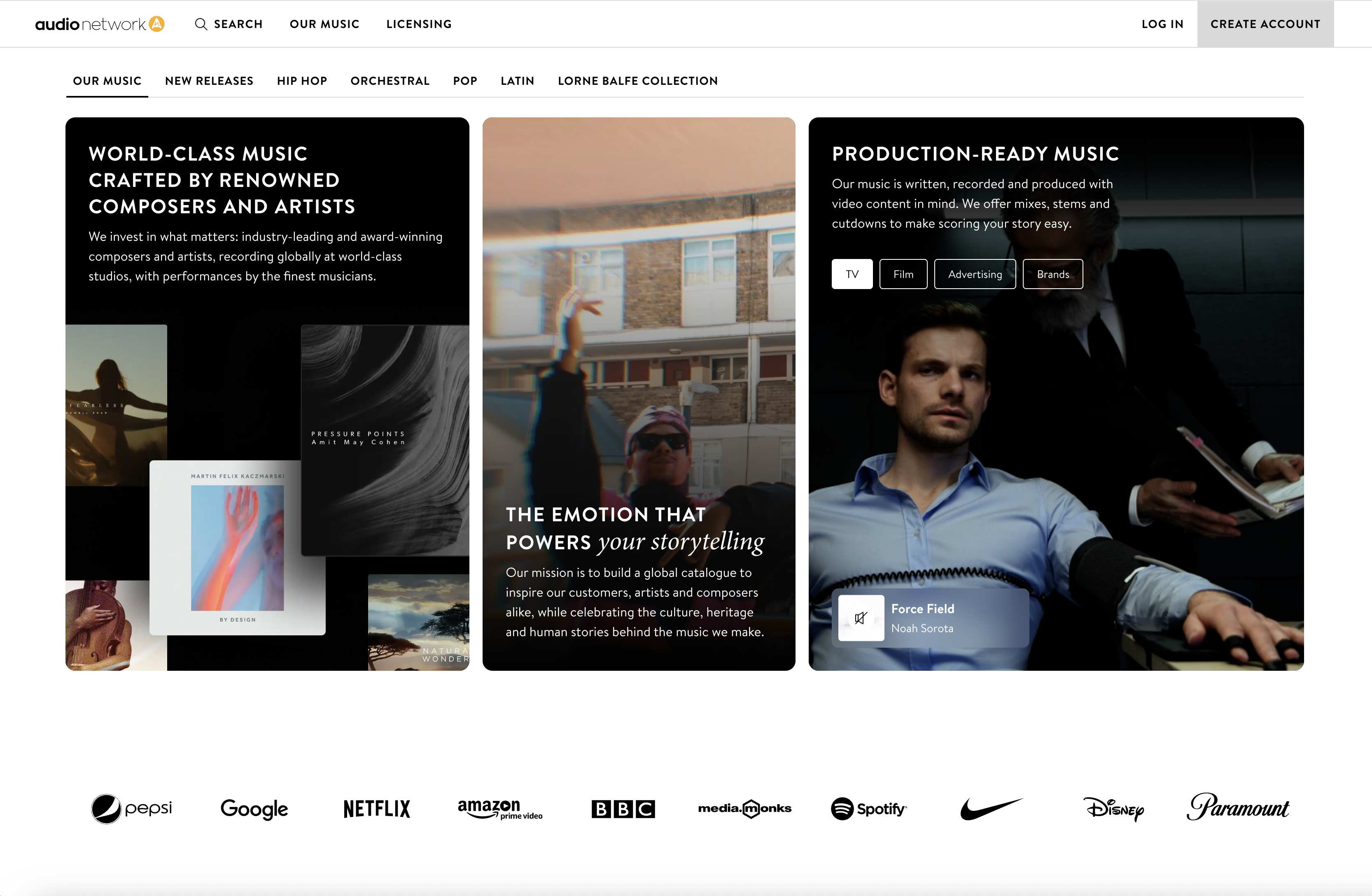1372x896 pixels.
Task: Click the search magnifier icon
Action: [201, 23]
